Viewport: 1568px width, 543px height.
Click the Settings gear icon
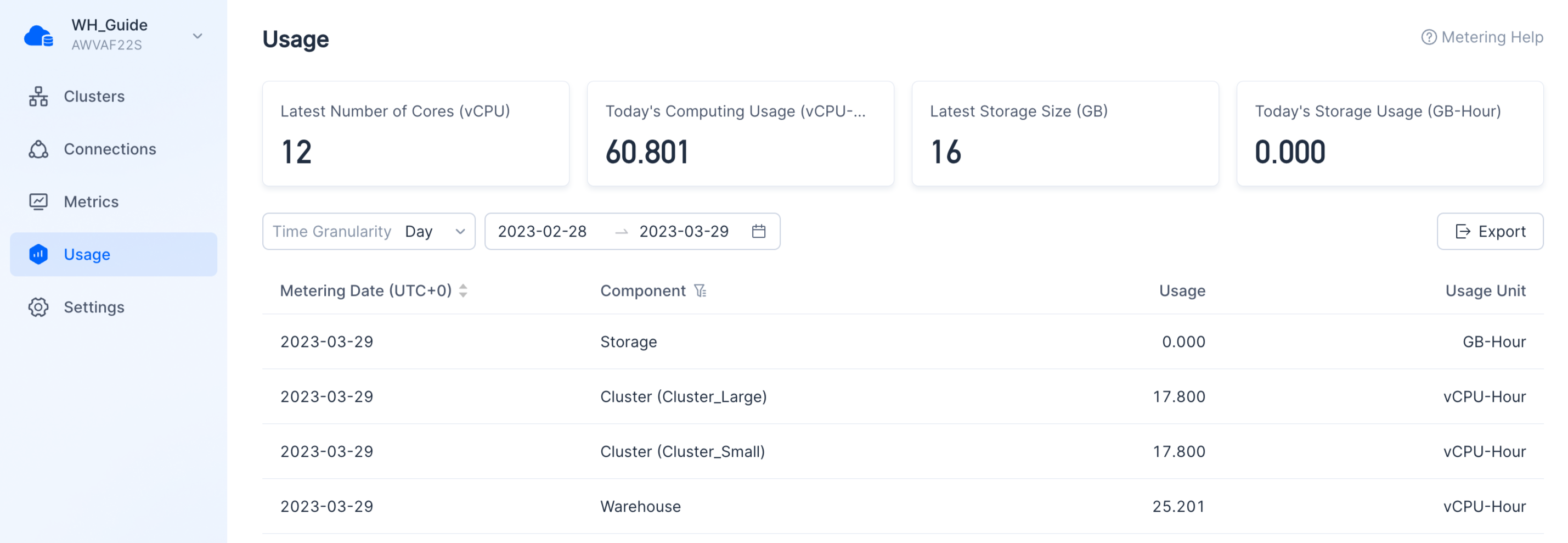[38, 307]
